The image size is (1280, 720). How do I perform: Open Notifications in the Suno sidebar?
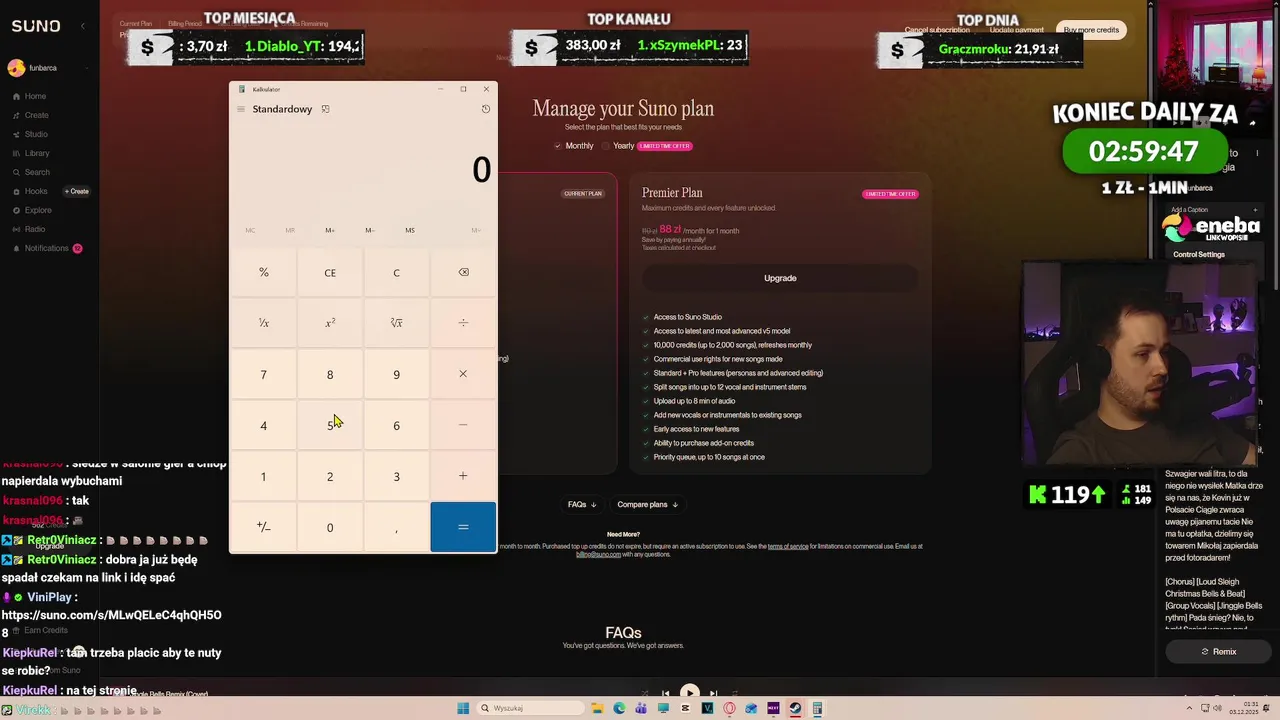point(46,248)
